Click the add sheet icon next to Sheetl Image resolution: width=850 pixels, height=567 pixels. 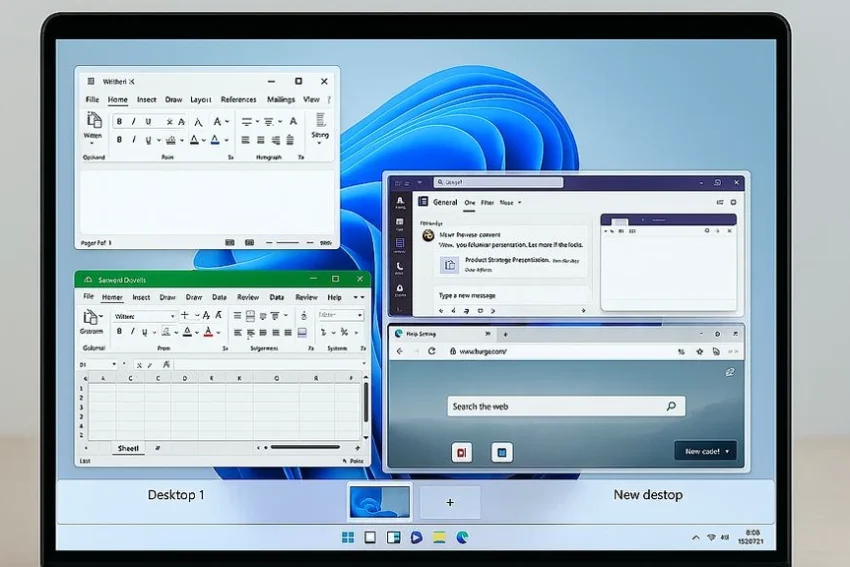[x=158, y=448]
